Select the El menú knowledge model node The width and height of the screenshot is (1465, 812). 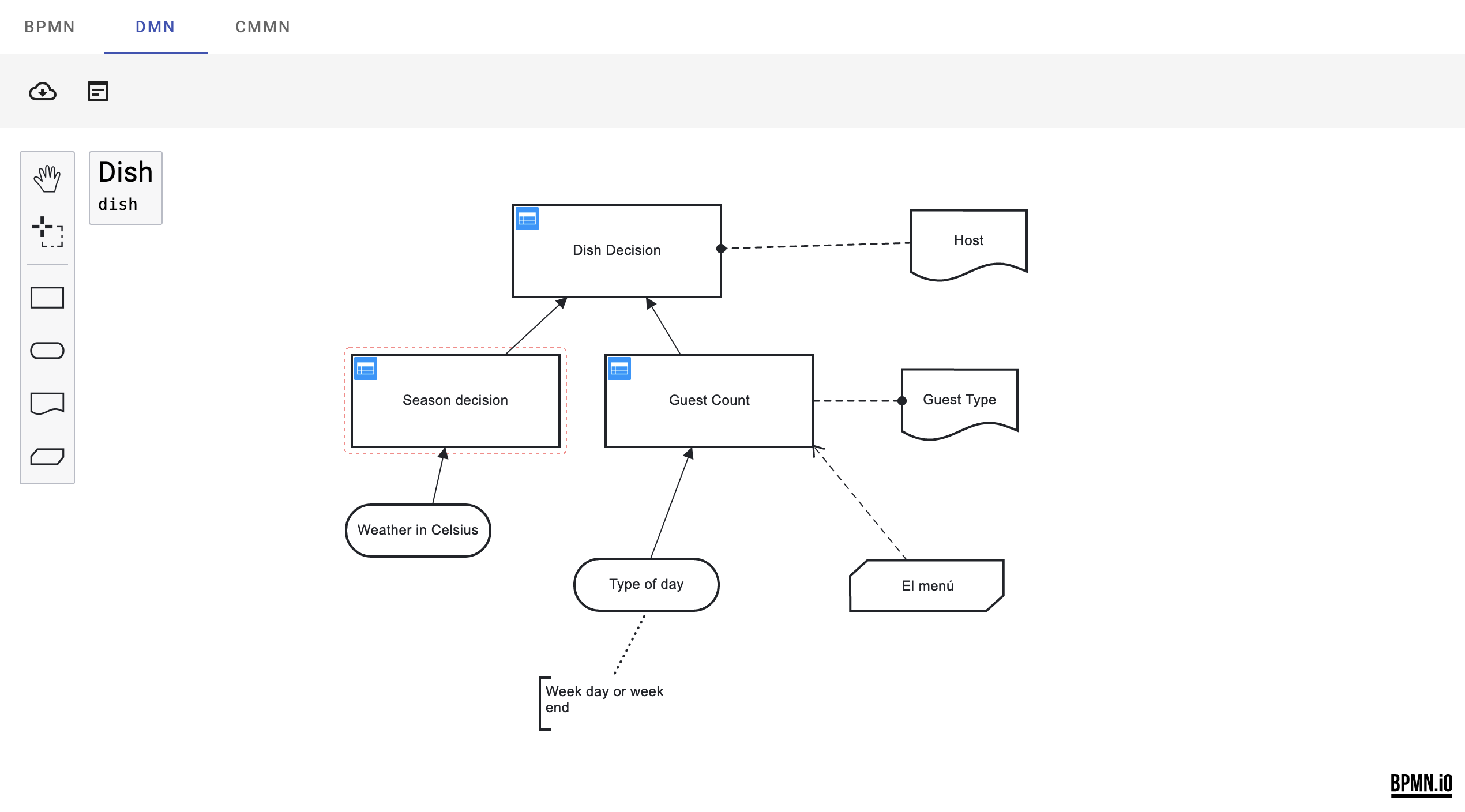[x=927, y=585]
